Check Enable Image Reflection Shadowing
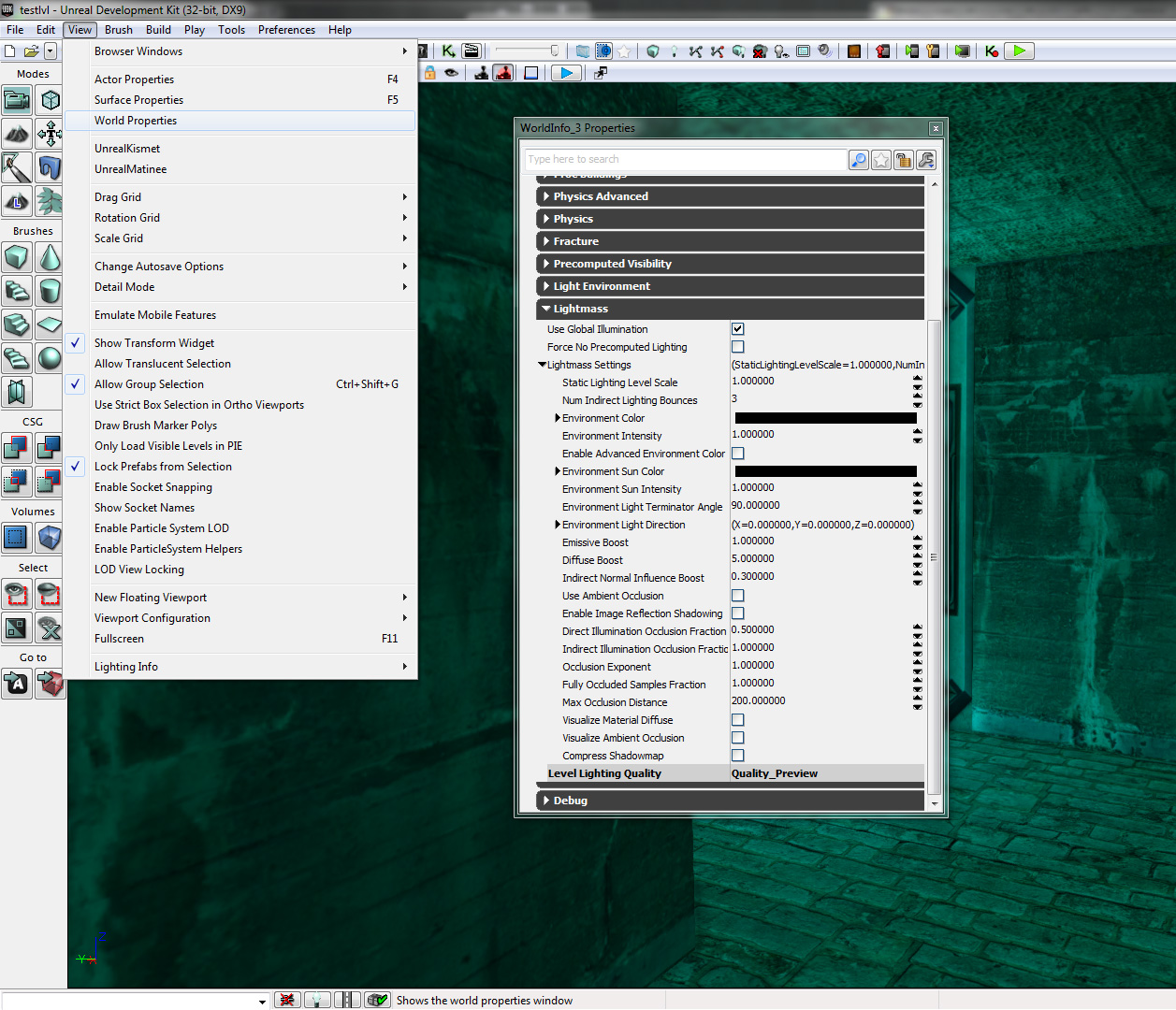The image size is (1176, 1010). [738, 613]
